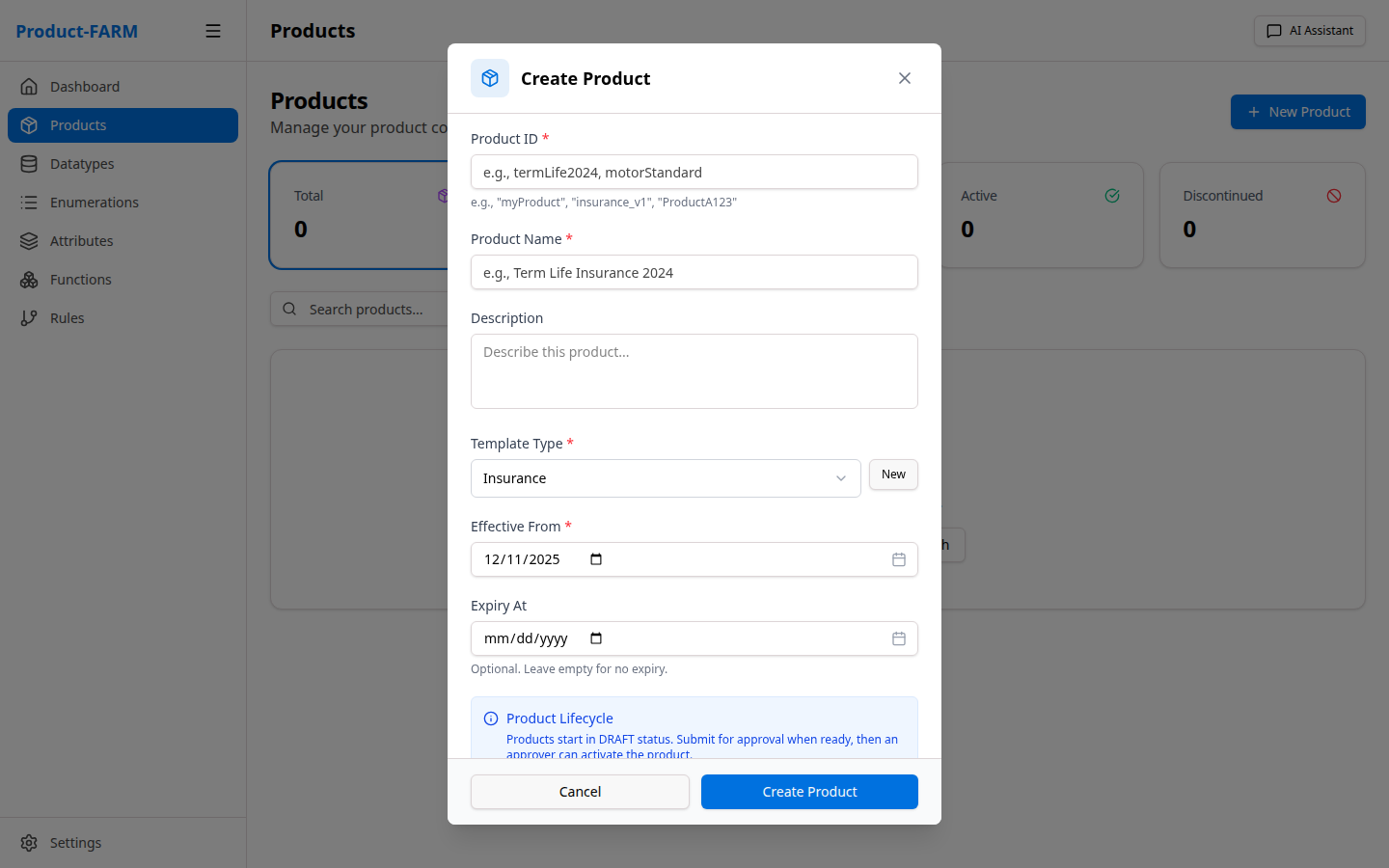Select the Attributes layers icon

click(x=30, y=240)
